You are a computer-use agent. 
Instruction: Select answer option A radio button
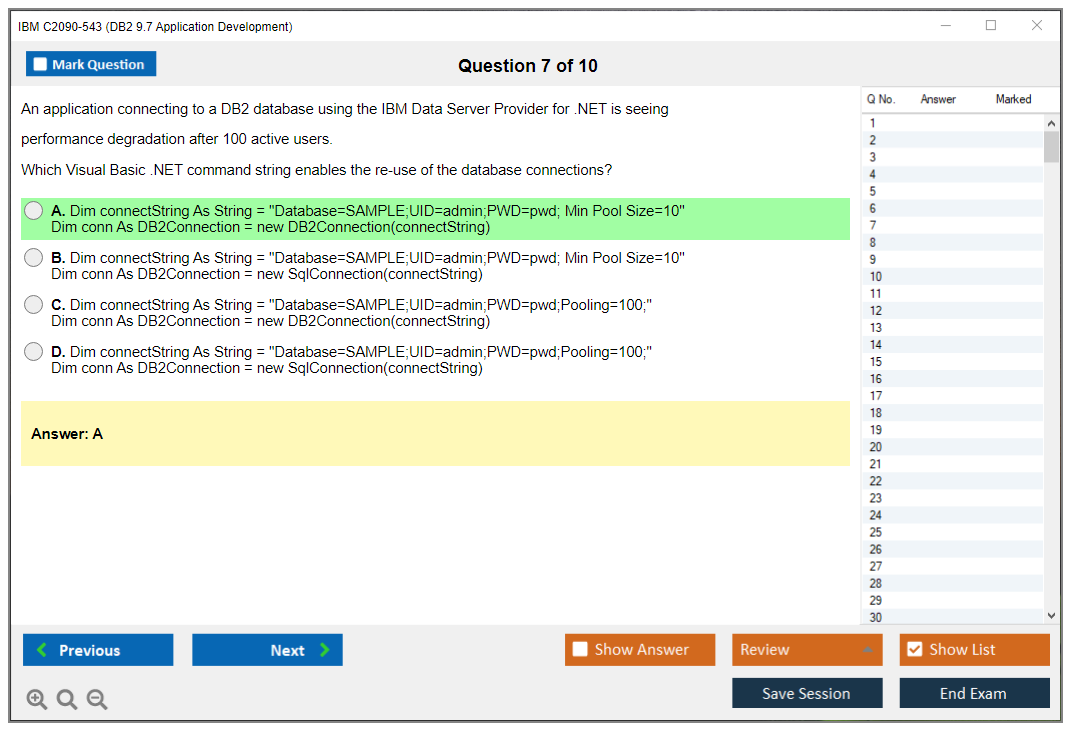coord(34,211)
